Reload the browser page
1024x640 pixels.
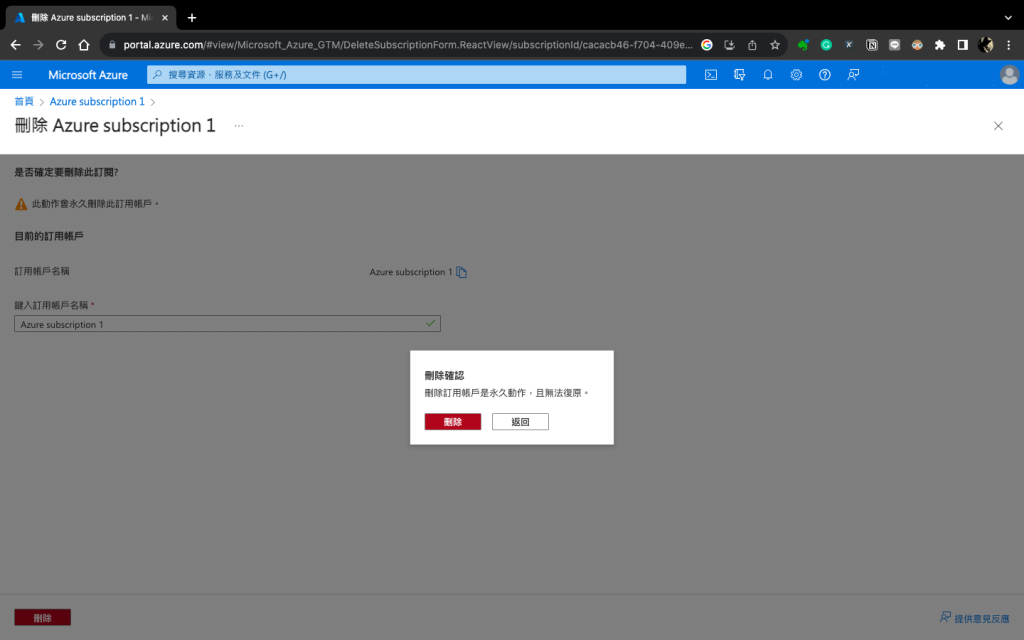(61, 45)
